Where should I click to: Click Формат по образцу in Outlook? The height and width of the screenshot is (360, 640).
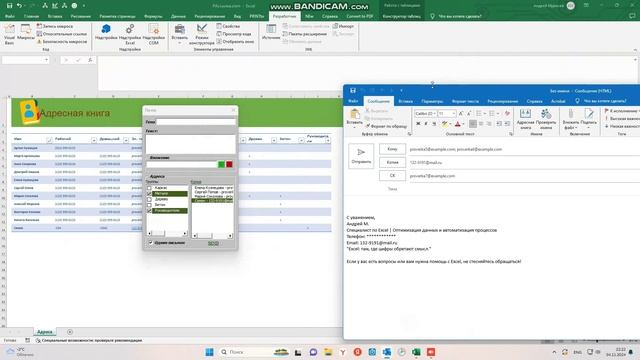386,127
